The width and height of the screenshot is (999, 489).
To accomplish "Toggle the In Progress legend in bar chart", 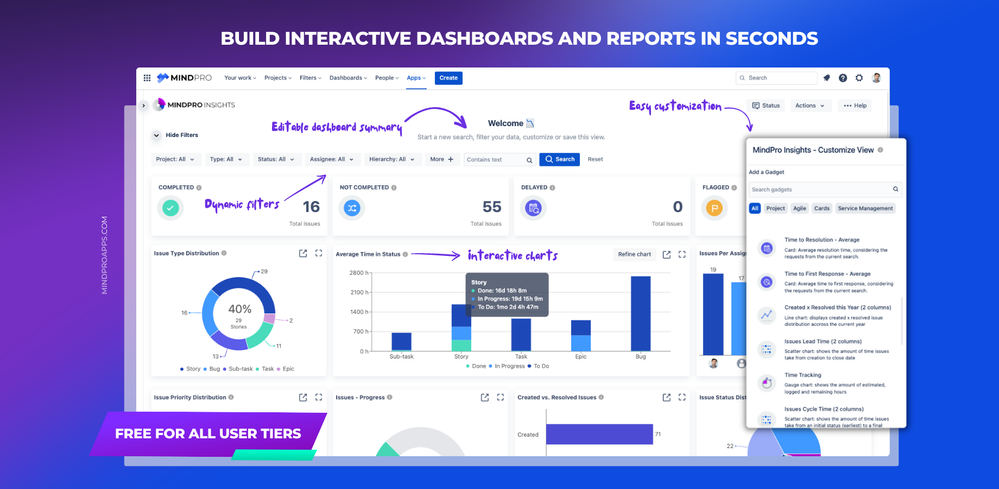I will pyautogui.click(x=508, y=366).
